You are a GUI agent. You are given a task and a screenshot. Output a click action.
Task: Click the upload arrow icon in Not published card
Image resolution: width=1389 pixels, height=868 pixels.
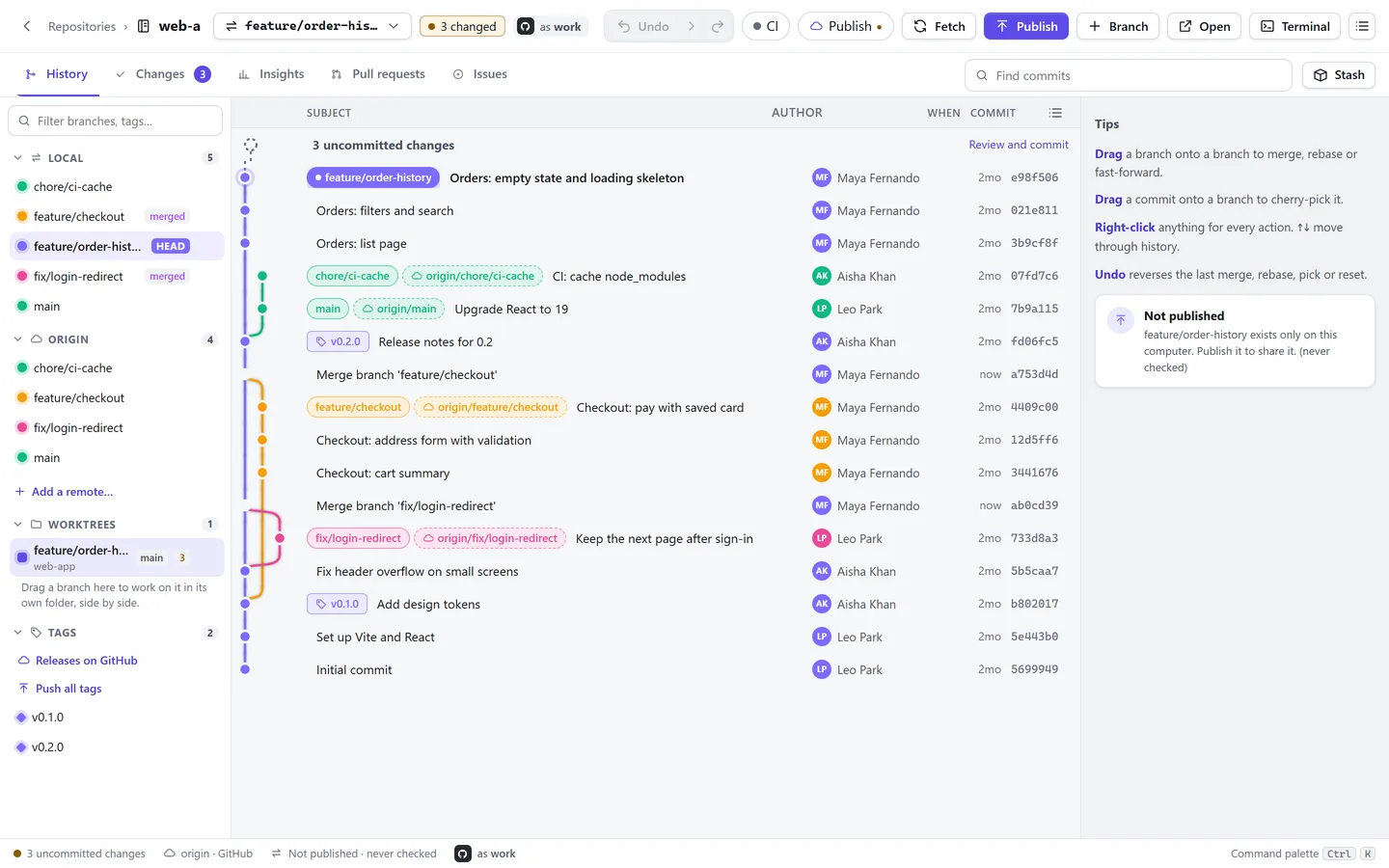point(1121,320)
